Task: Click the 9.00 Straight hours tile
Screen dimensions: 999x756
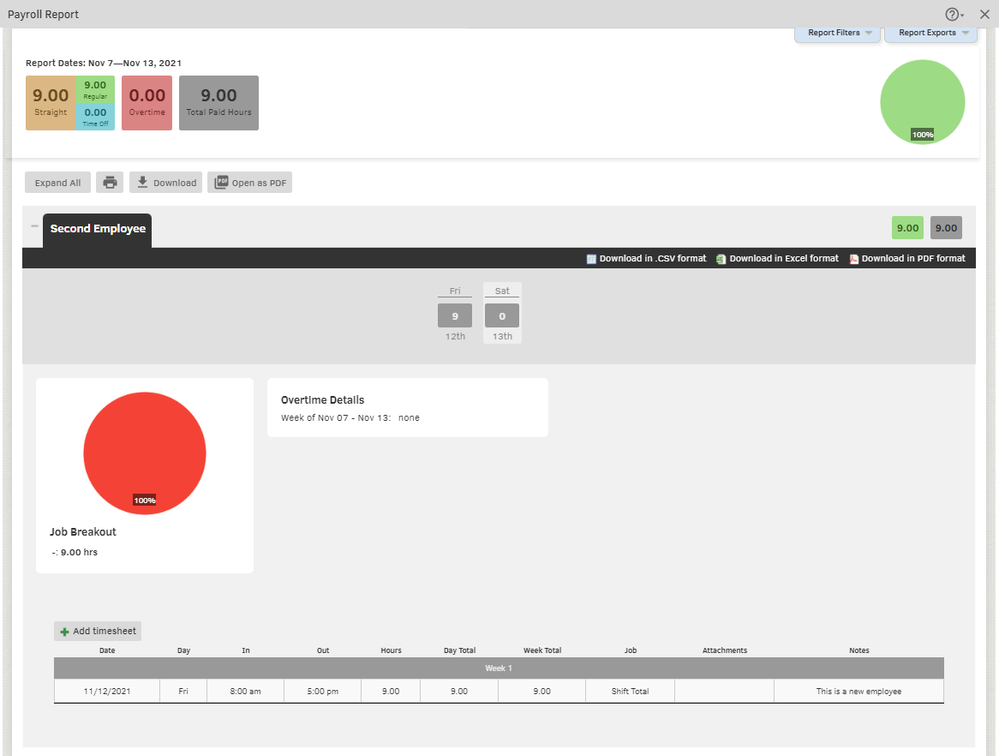Action: pos(50,103)
